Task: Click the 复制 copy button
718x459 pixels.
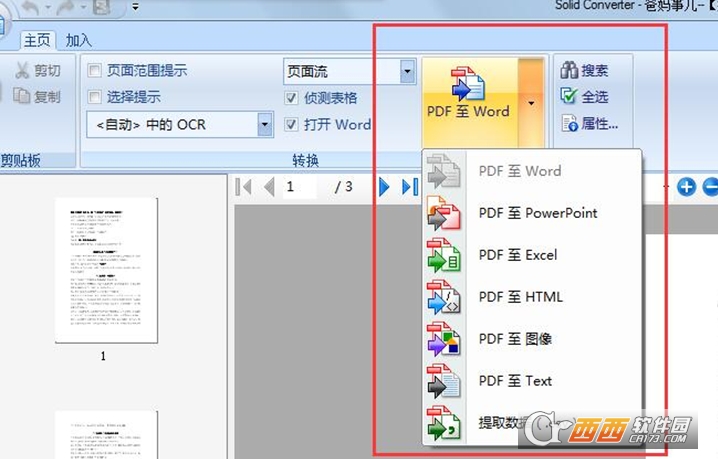Action: click(37, 96)
